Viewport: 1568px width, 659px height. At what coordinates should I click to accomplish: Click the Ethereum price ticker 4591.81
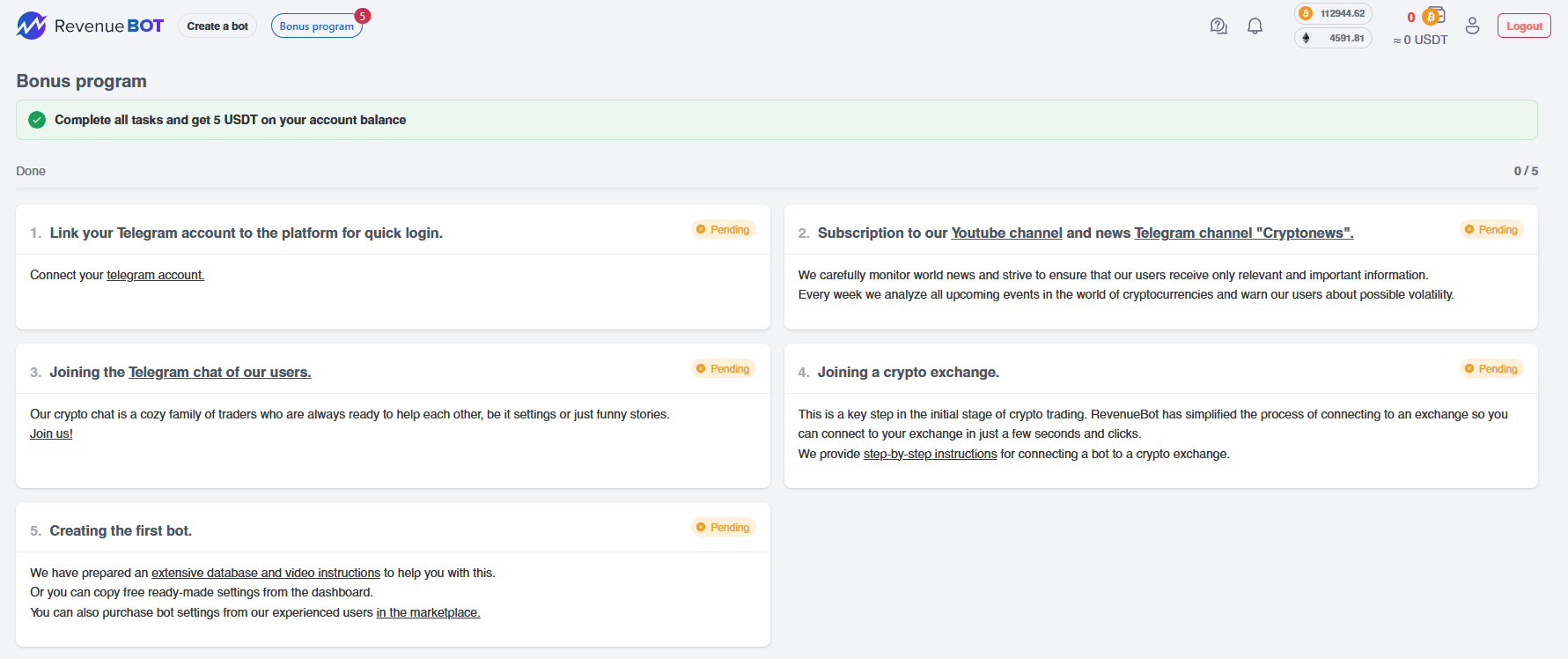point(1333,38)
